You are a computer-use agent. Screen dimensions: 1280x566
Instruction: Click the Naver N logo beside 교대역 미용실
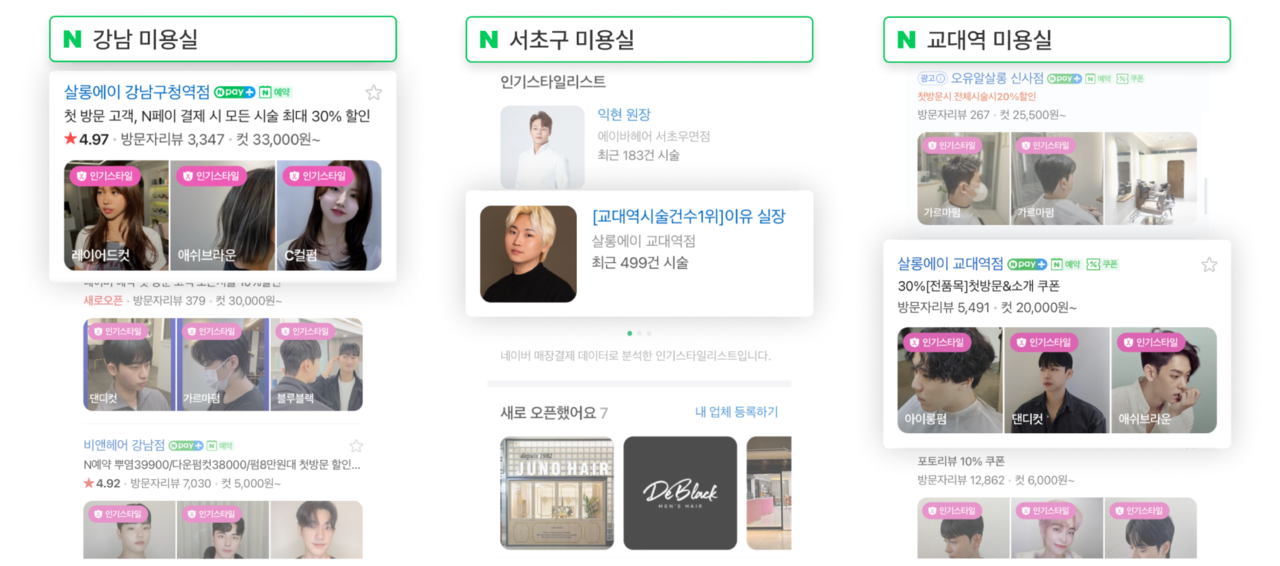906,39
